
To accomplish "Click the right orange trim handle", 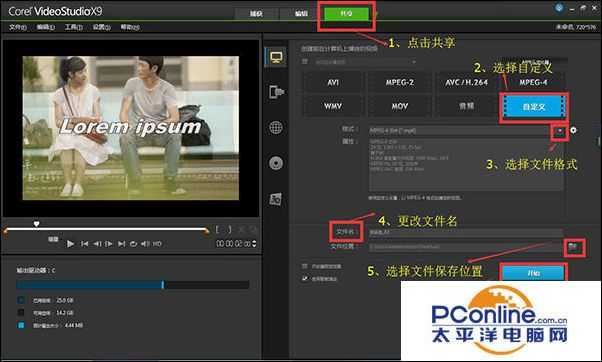I will click(x=207, y=231).
